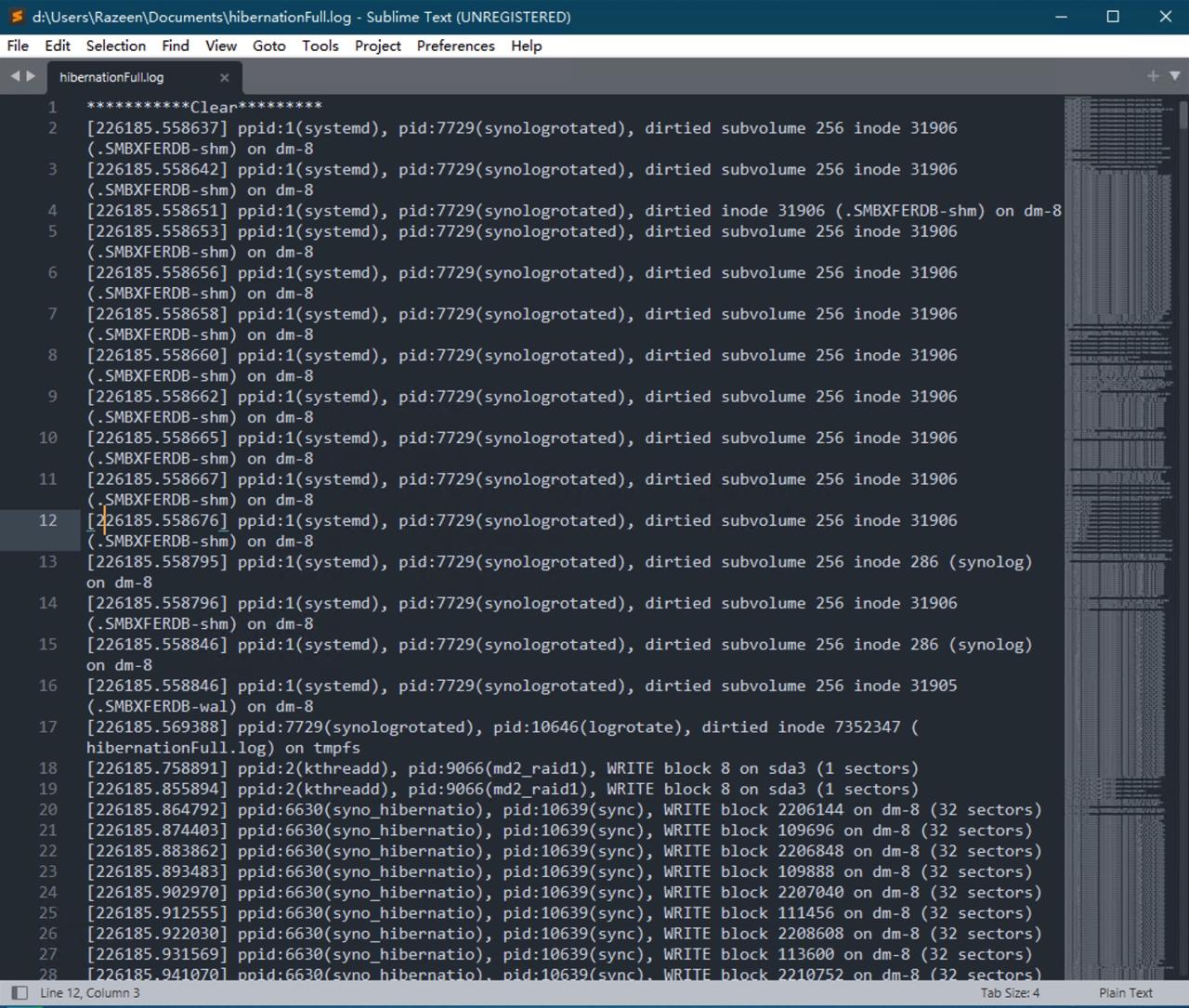Open the Selection menu

pyautogui.click(x=116, y=46)
